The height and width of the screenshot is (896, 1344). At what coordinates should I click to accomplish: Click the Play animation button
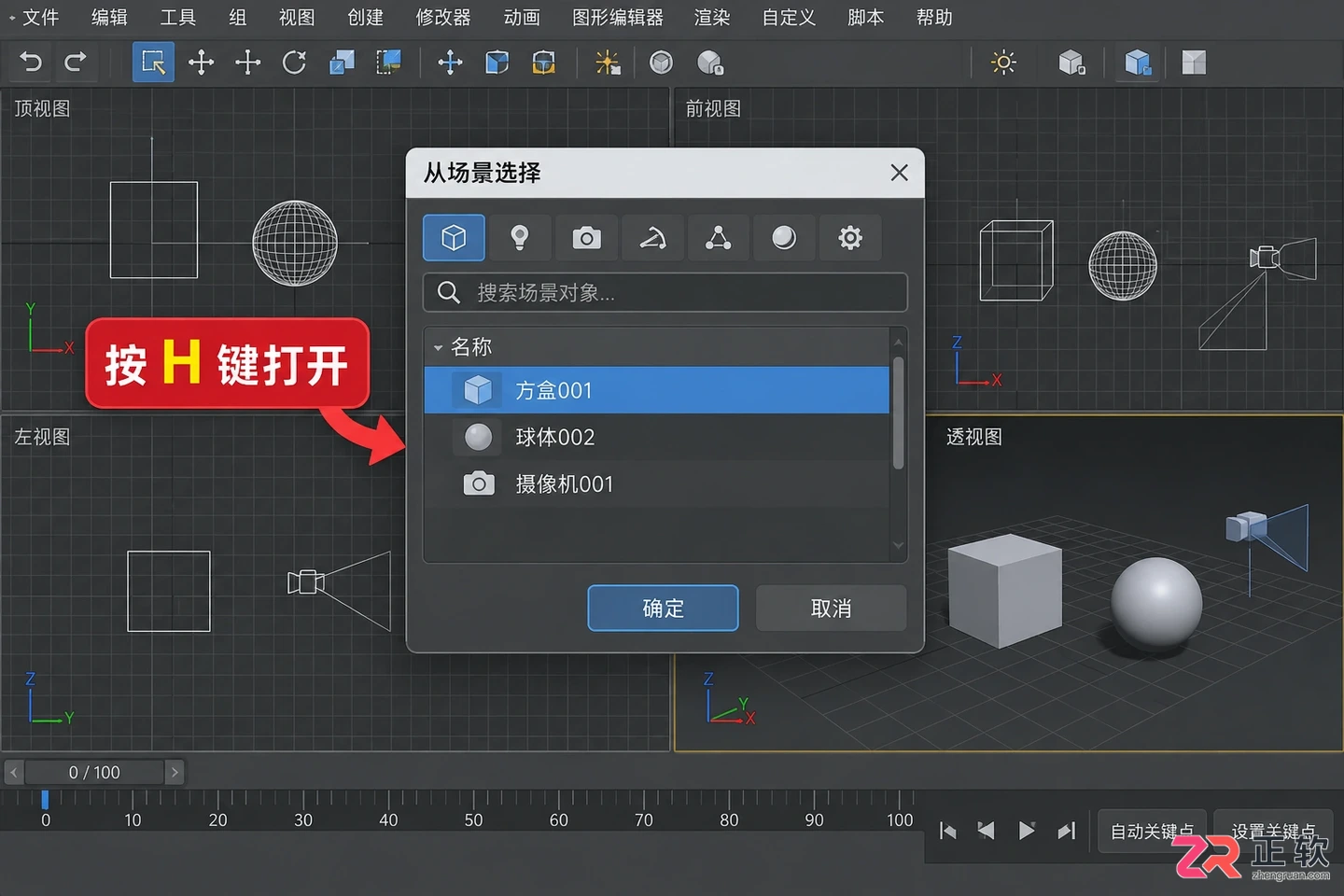[x=1027, y=831]
